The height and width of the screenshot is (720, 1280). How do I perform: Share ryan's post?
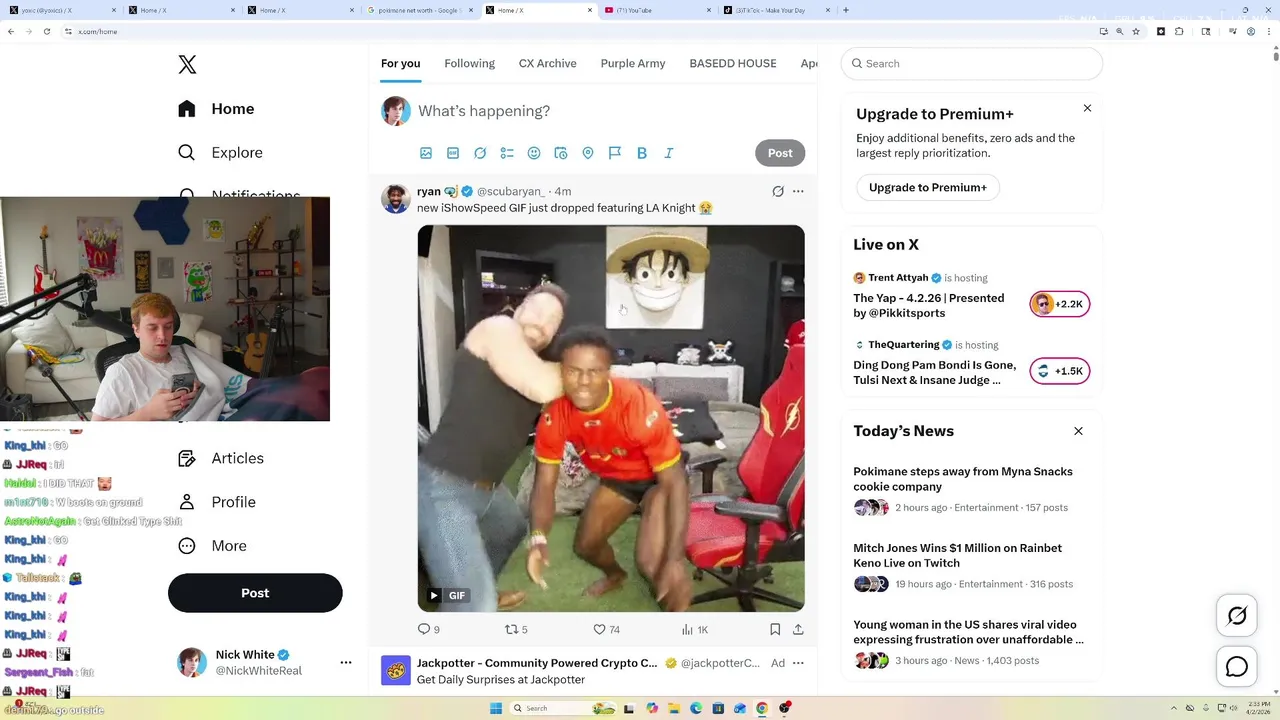(x=798, y=629)
